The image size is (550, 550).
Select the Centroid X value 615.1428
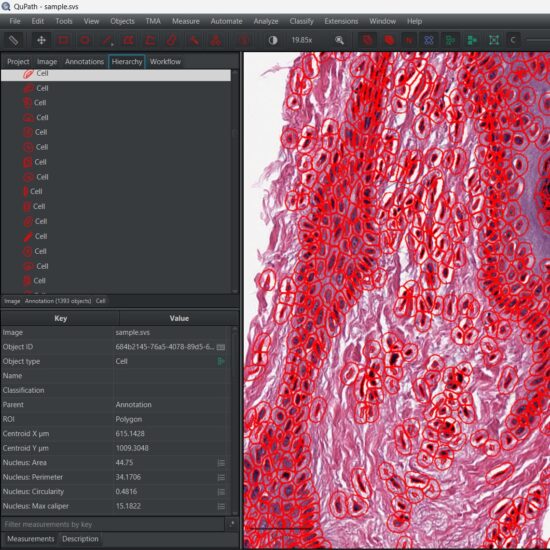click(130, 434)
